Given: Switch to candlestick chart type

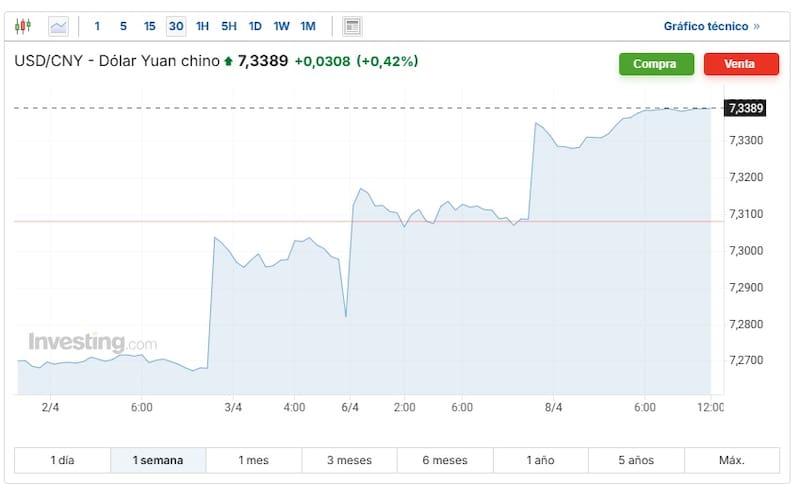Looking at the screenshot, I should [24, 26].
